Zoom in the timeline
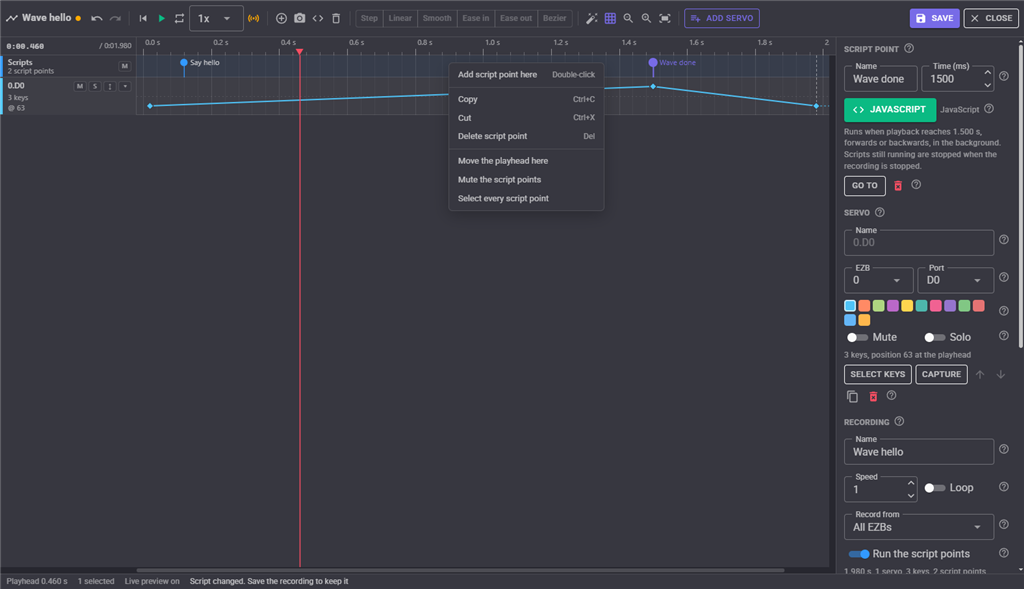The width and height of the screenshot is (1024, 589). click(647, 18)
